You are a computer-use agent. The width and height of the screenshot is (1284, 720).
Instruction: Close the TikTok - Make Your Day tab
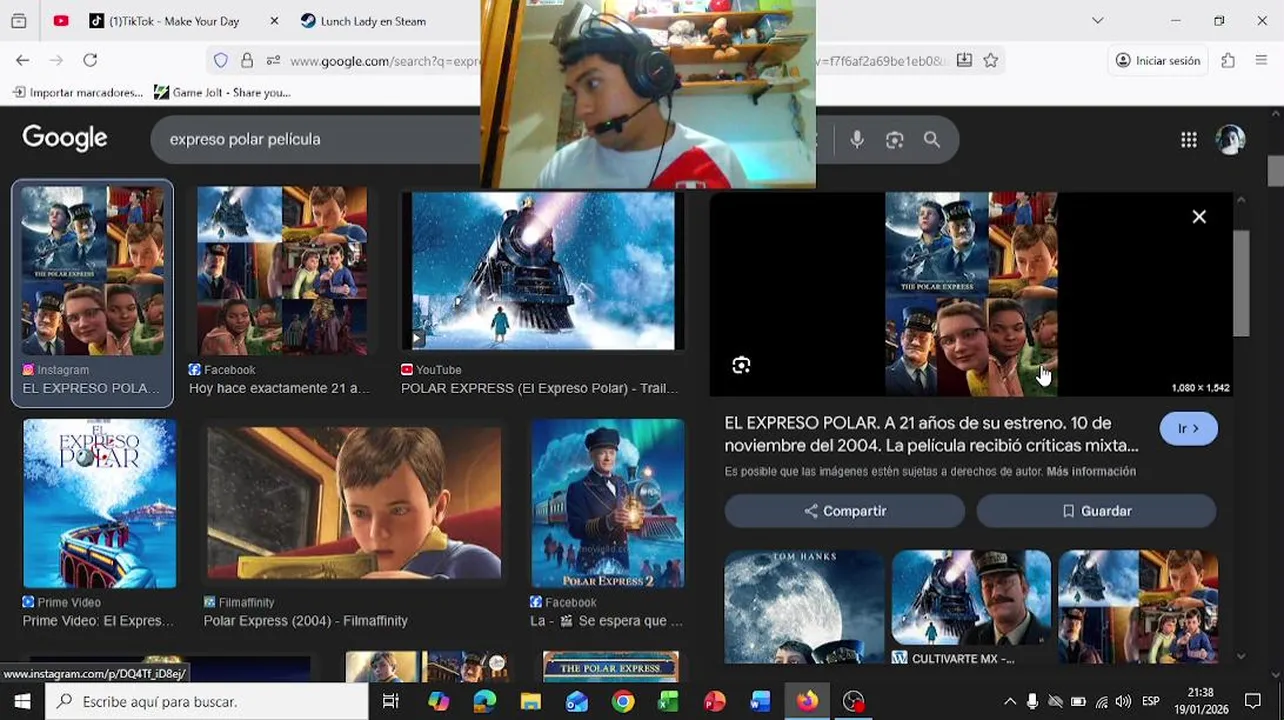(274, 21)
